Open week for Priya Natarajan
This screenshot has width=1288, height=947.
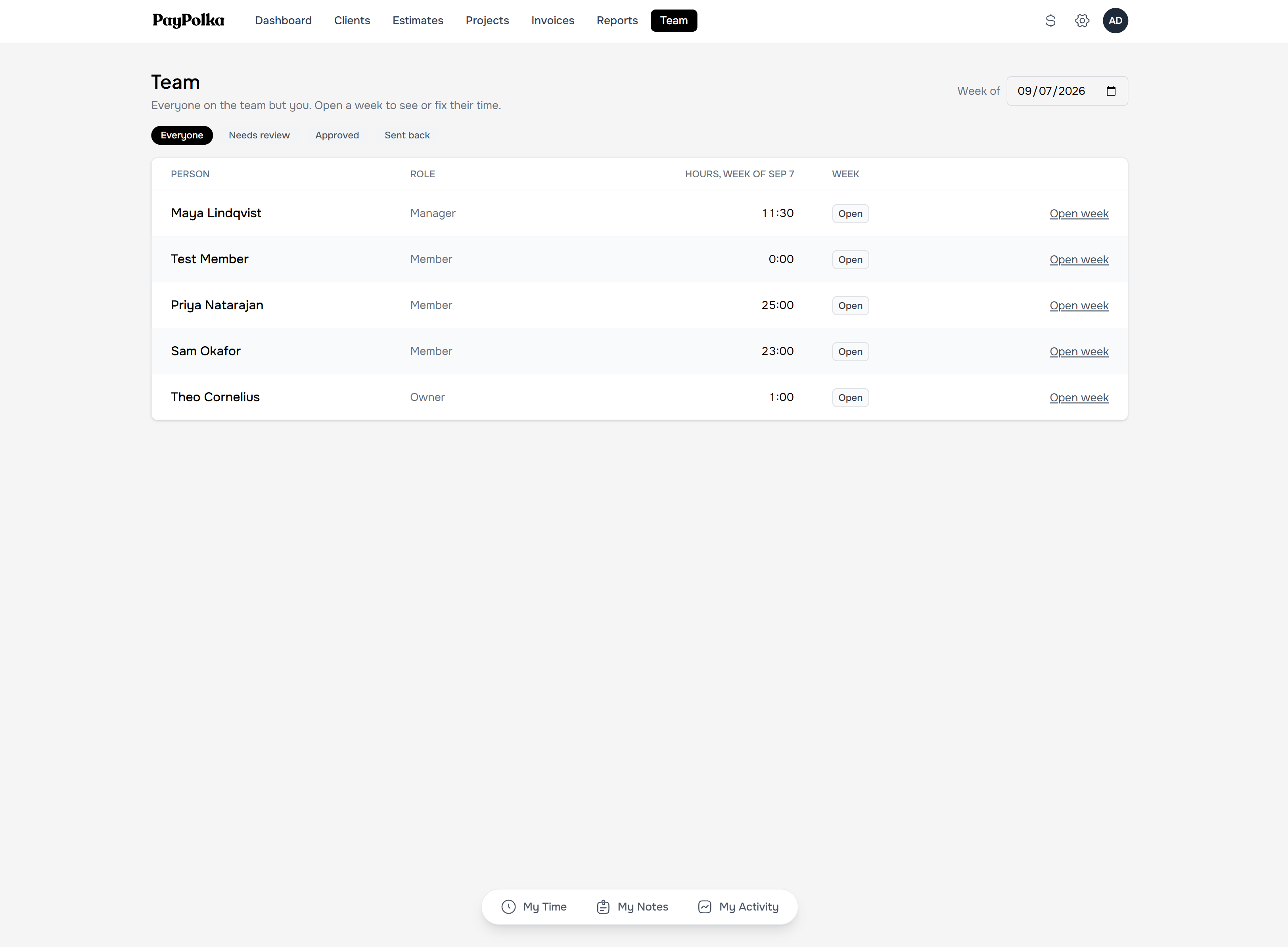coord(1079,305)
